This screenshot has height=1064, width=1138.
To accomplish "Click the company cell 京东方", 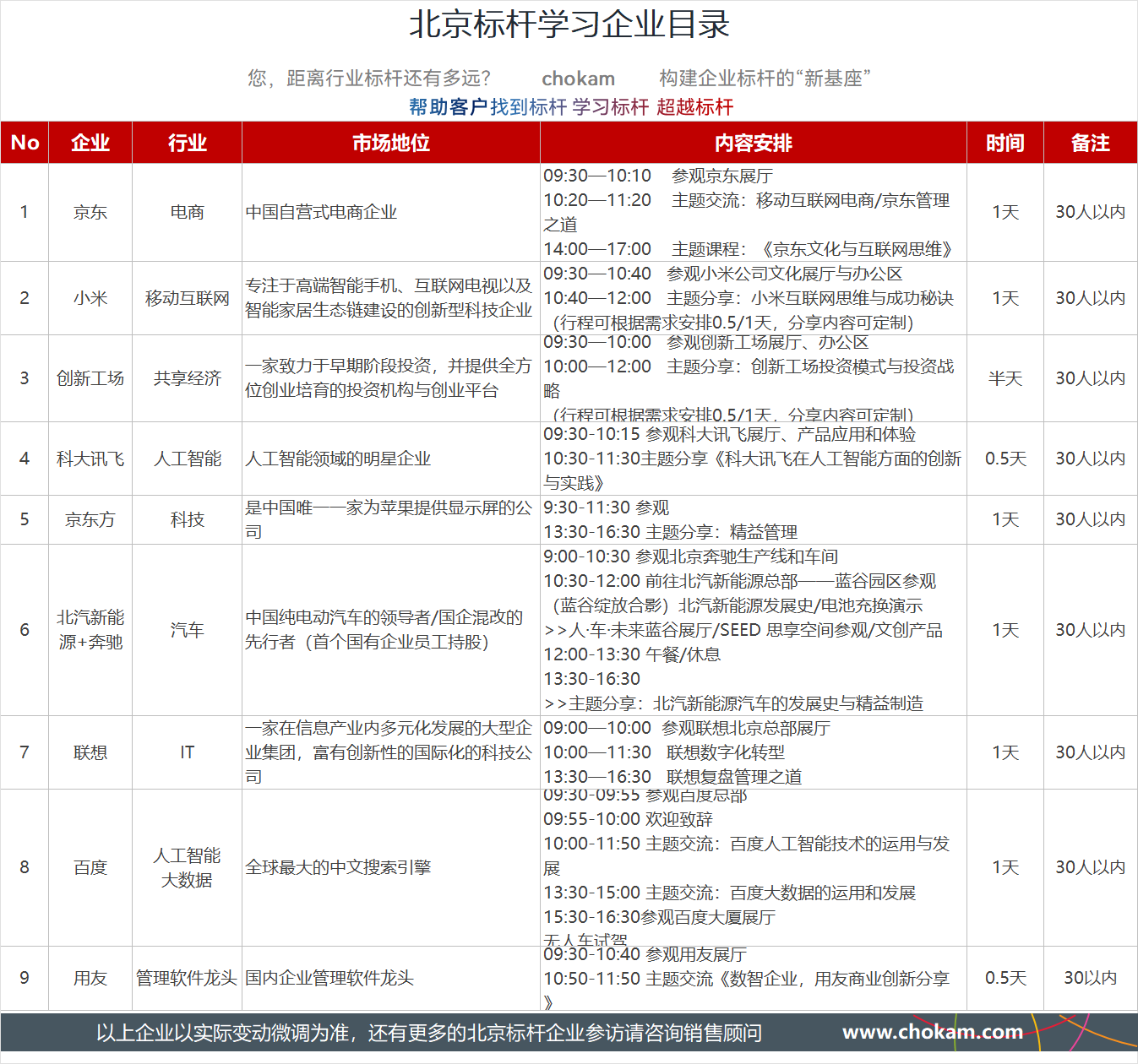I will [x=90, y=519].
